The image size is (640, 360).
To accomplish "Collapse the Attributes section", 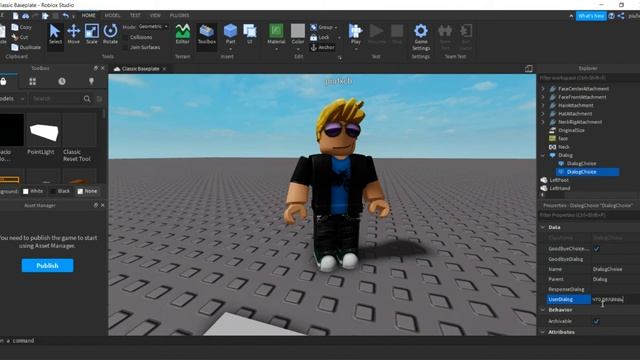I will 542,332.
